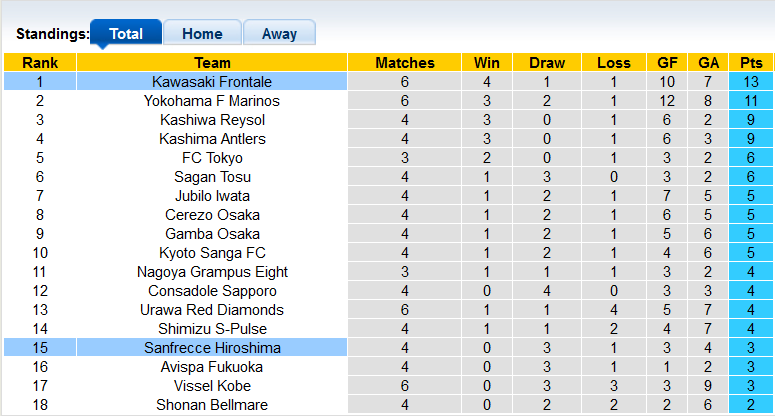
Task: Open Vissel Kobe team page
Action: pos(212,386)
